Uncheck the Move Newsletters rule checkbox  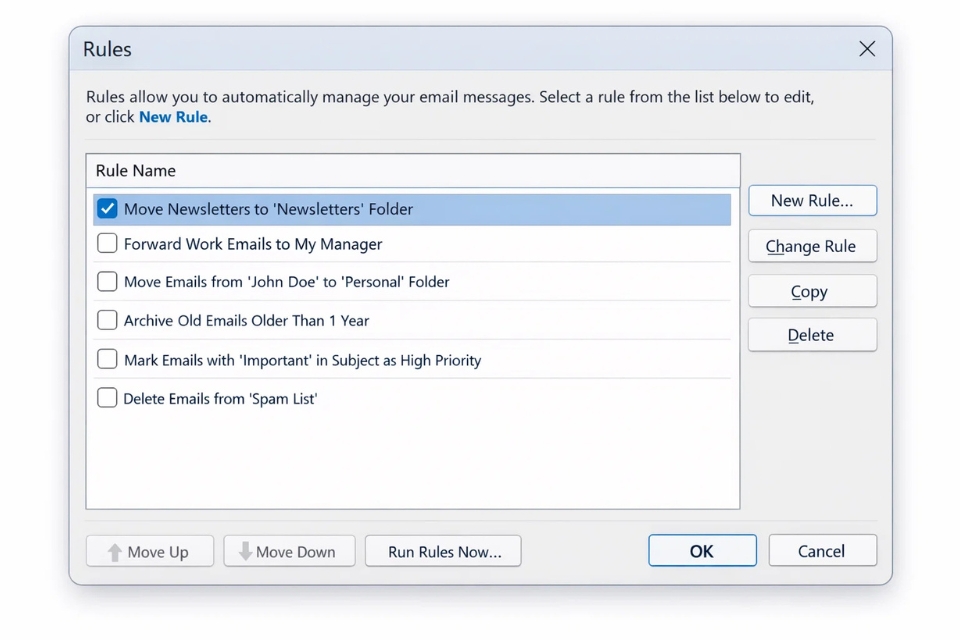(107, 209)
